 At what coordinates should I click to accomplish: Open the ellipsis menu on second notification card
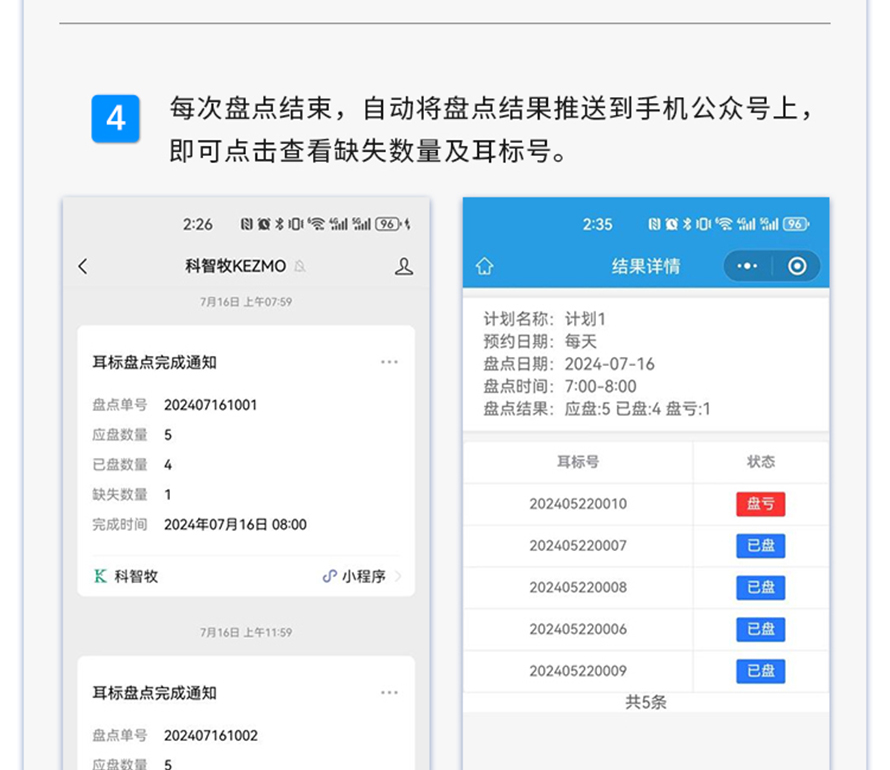(389, 692)
